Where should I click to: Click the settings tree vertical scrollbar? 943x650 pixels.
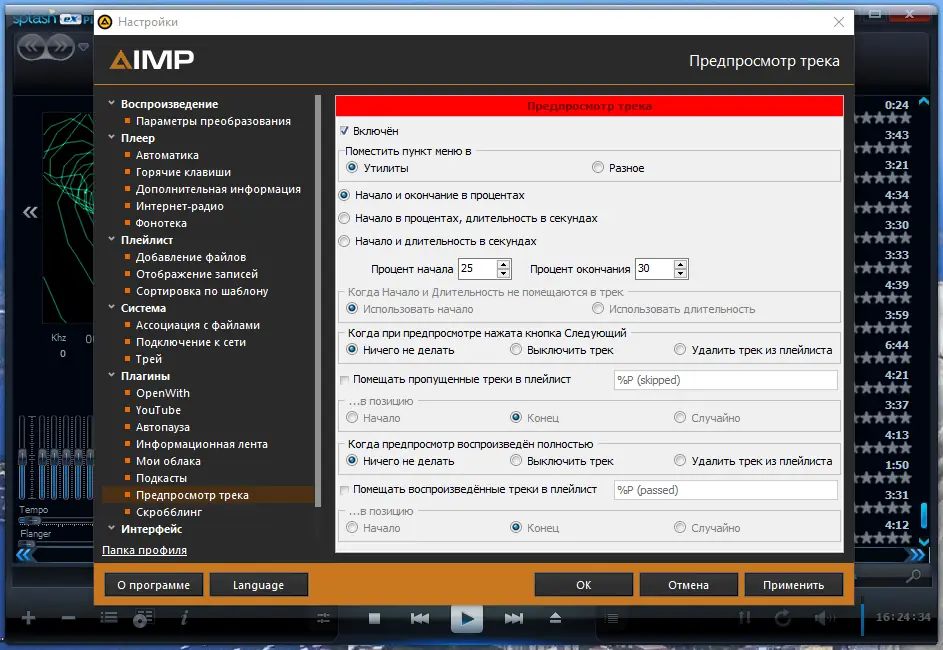pyautogui.click(x=318, y=301)
